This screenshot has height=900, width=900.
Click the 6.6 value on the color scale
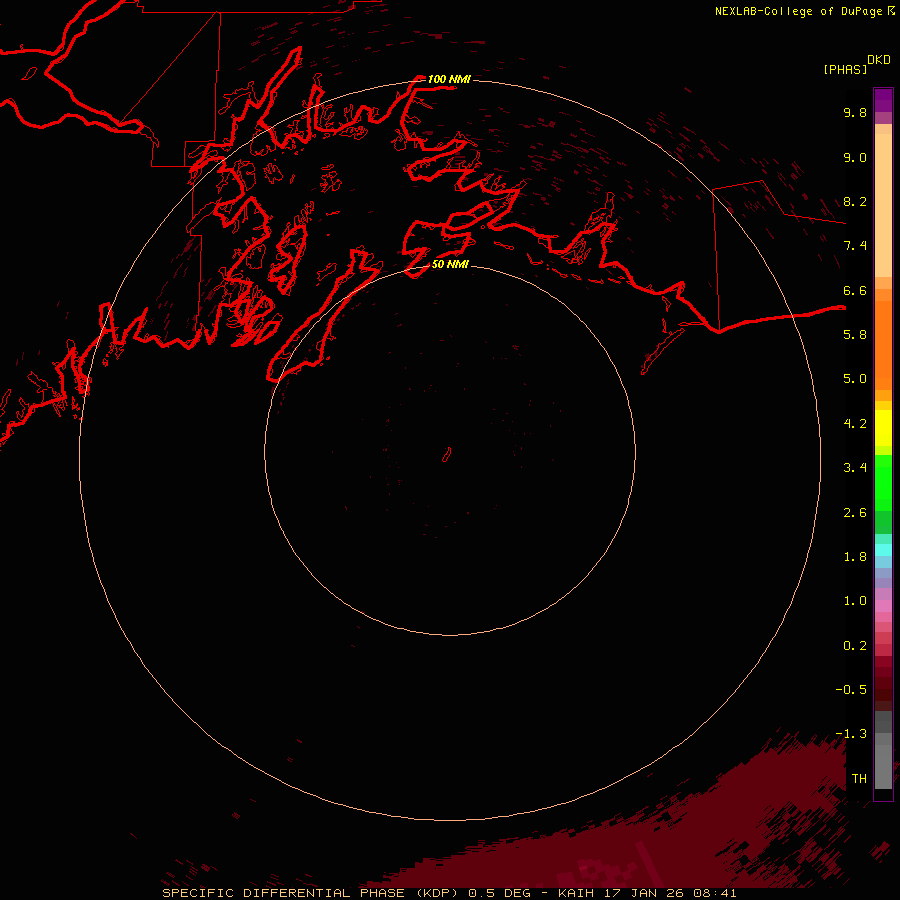855,290
